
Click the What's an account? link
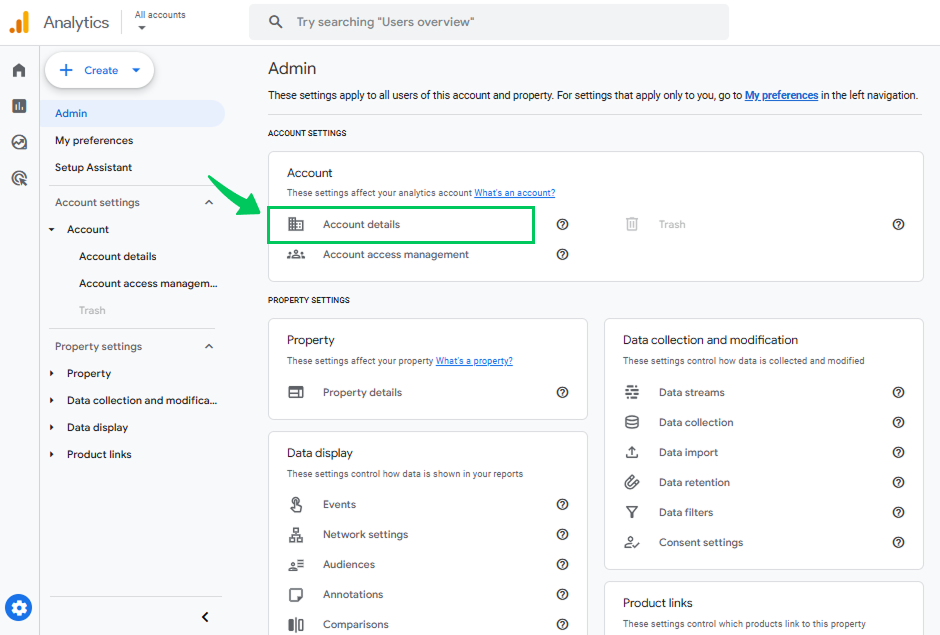[x=514, y=193]
